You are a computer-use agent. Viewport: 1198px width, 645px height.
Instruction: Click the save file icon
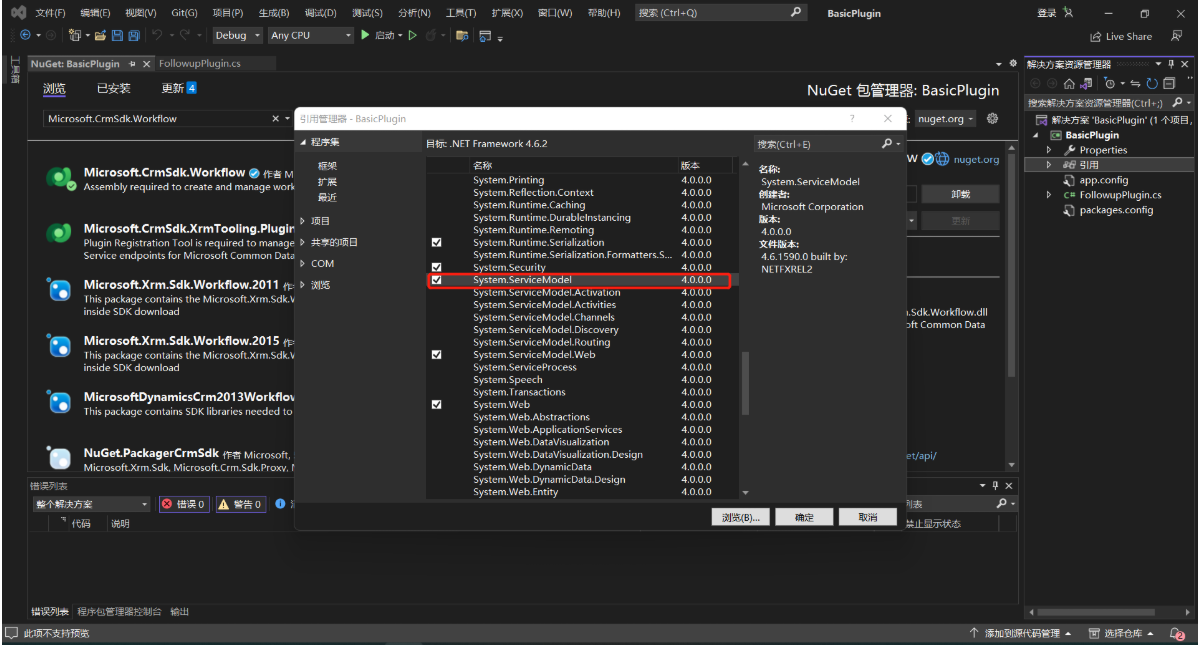[117, 35]
